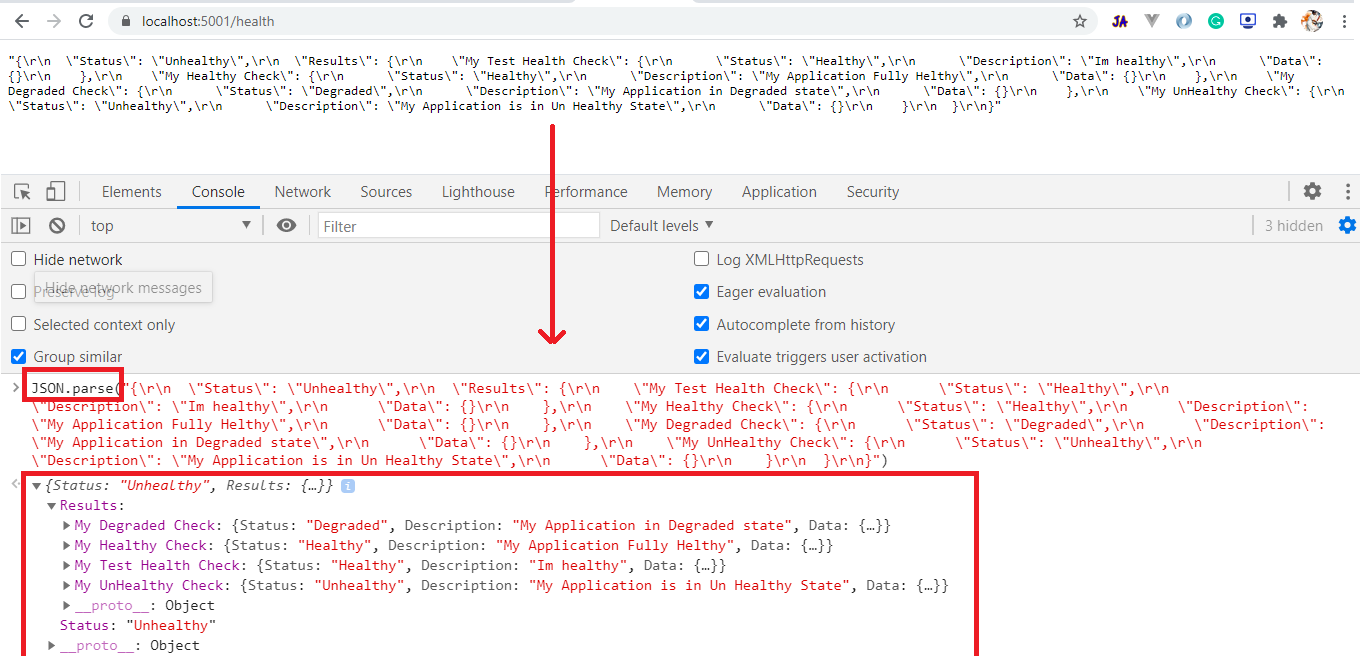Uncheck Autocomplete from history
Viewport: 1360px width, 656px height.
(x=702, y=324)
